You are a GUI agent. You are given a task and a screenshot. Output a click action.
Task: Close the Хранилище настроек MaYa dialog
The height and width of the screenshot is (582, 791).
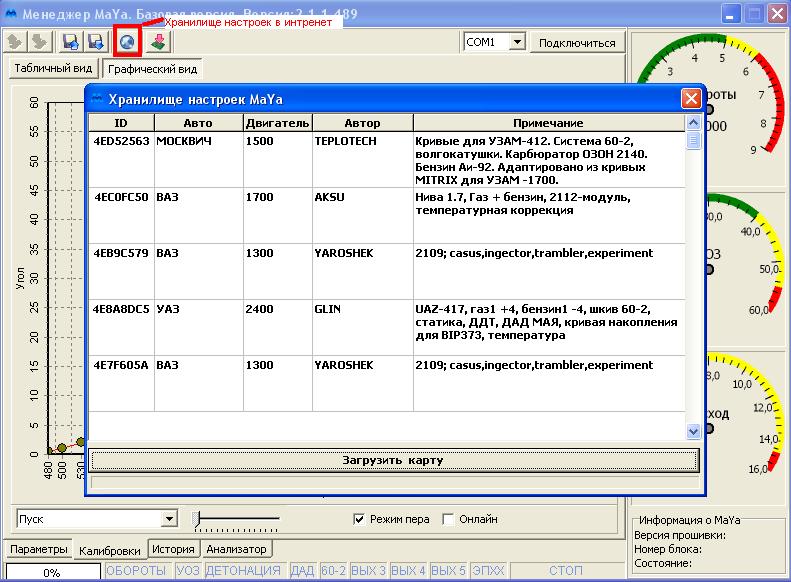pos(690,99)
